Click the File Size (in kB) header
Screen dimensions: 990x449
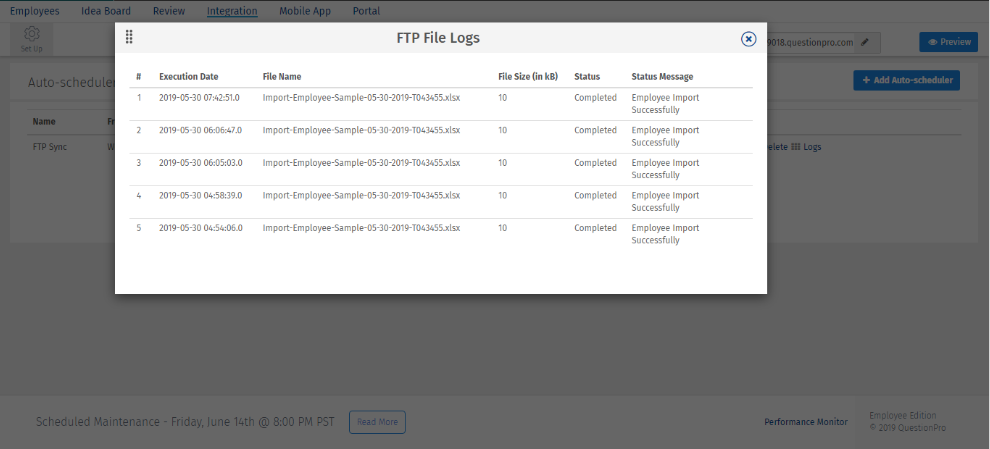pos(528,76)
